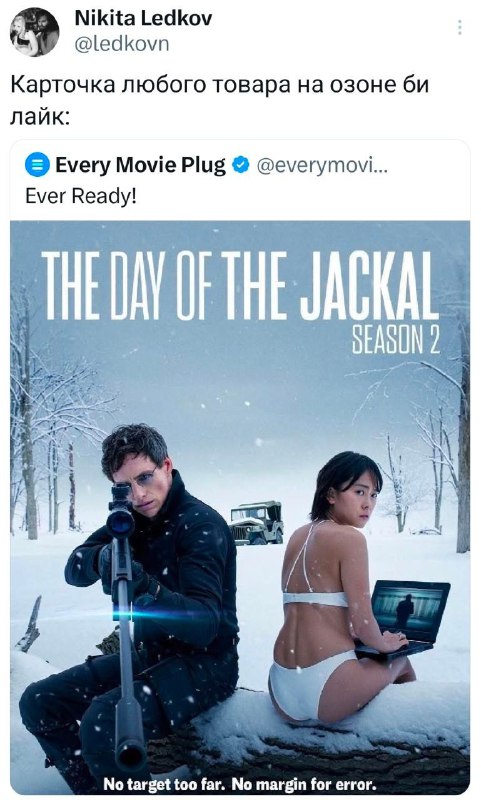Click the blue verified badge
This screenshot has height=800, width=481.
tap(241, 165)
